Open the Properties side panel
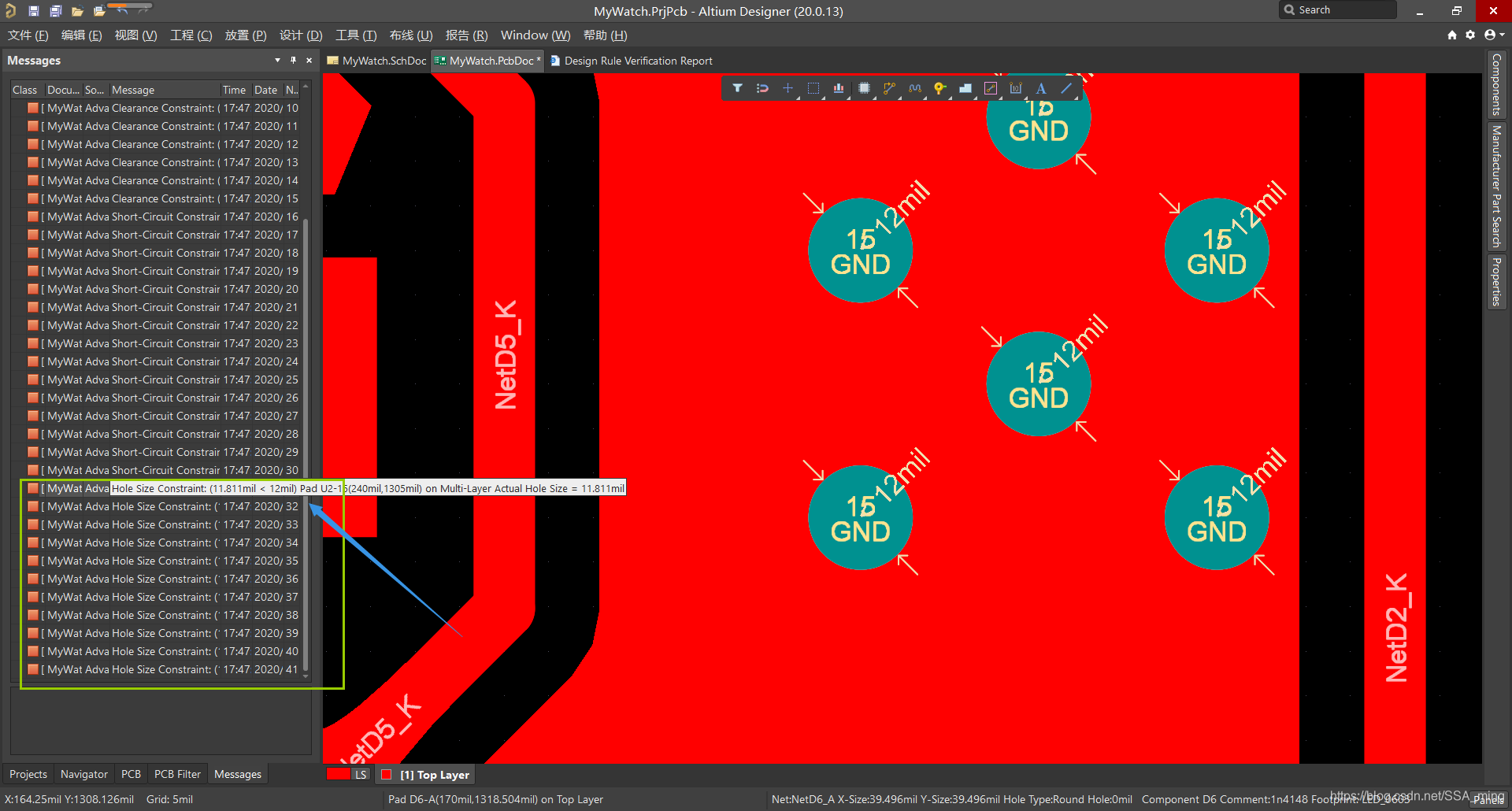Image resolution: width=1512 pixels, height=811 pixels. coord(1496,282)
